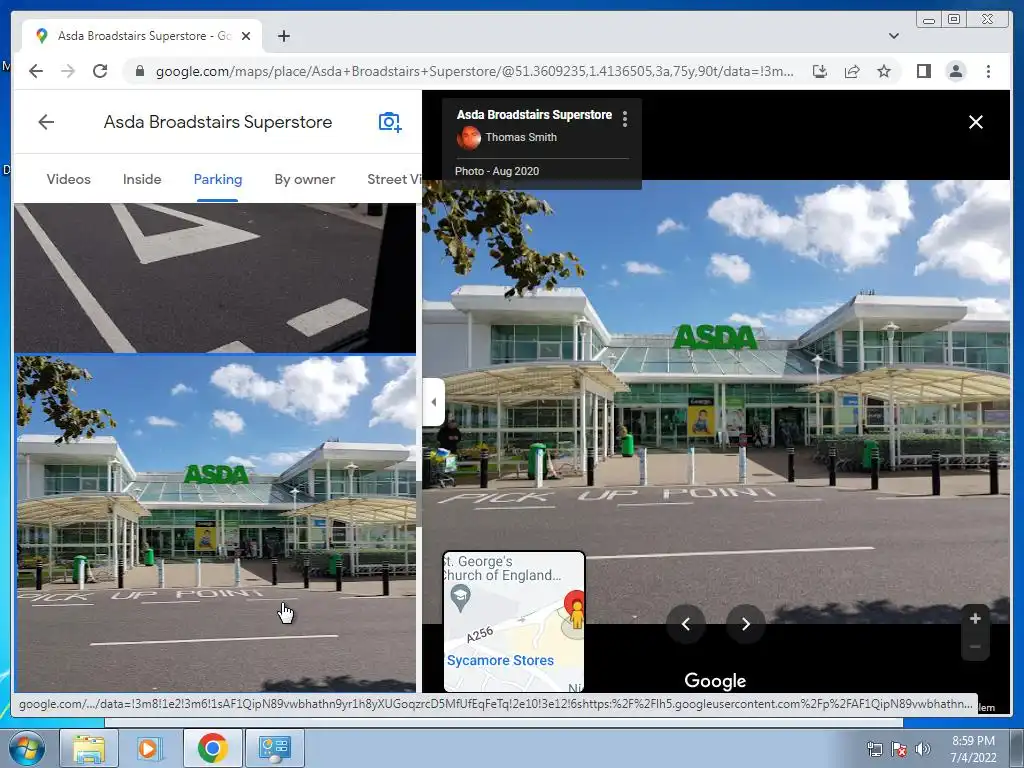Open the Action Center flag icon
Image resolution: width=1024 pixels, height=768 pixels.
click(x=899, y=749)
